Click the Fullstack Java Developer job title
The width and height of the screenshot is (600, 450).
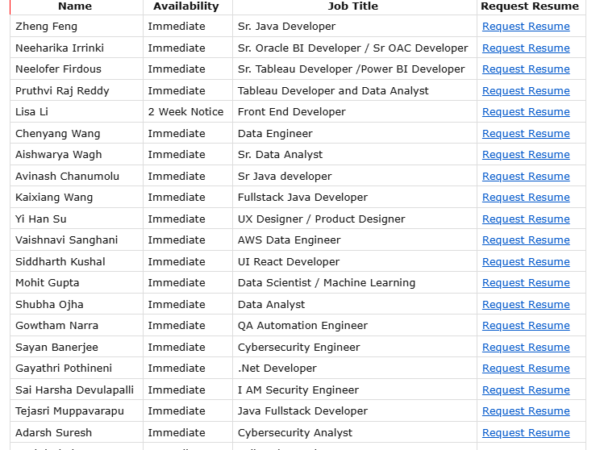[x=303, y=197]
